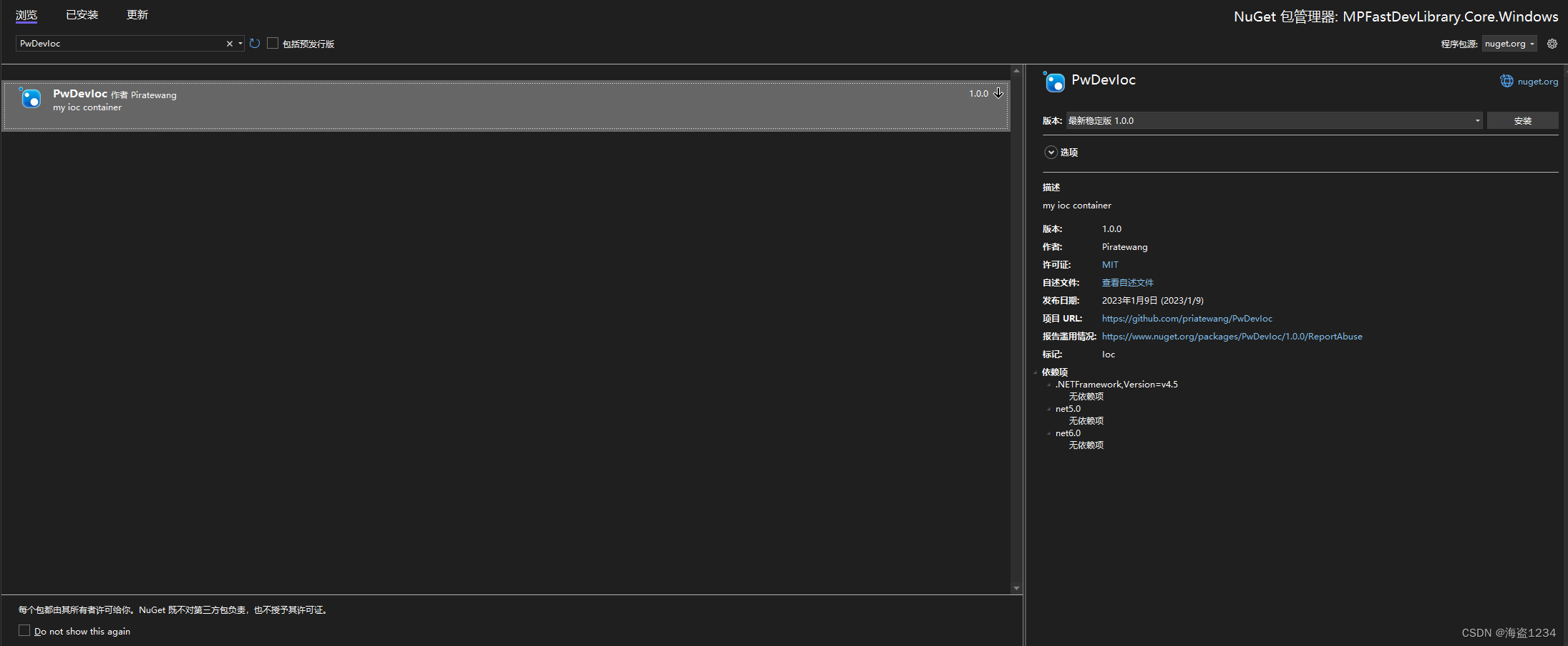
Task: Open the MIT license link
Action: [x=1110, y=264]
